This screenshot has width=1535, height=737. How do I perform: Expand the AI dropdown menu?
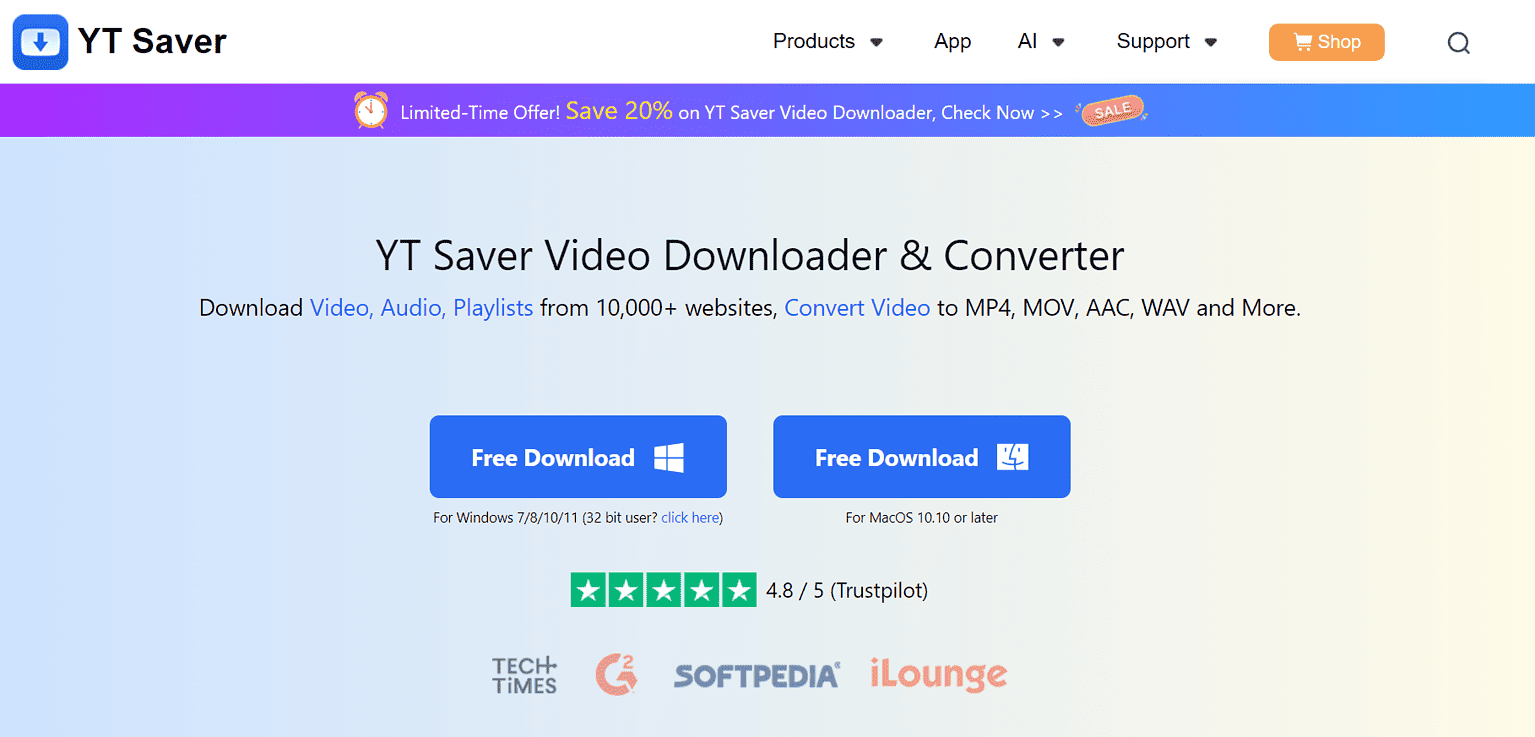[1041, 41]
